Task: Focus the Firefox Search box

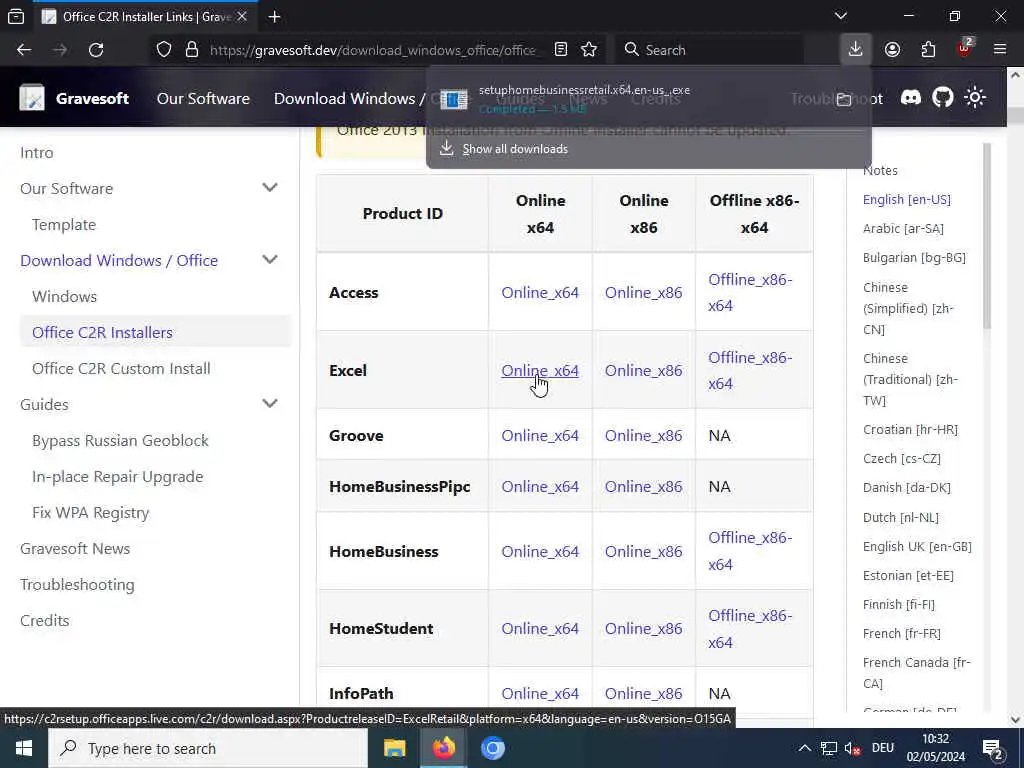Action: (x=709, y=50)
